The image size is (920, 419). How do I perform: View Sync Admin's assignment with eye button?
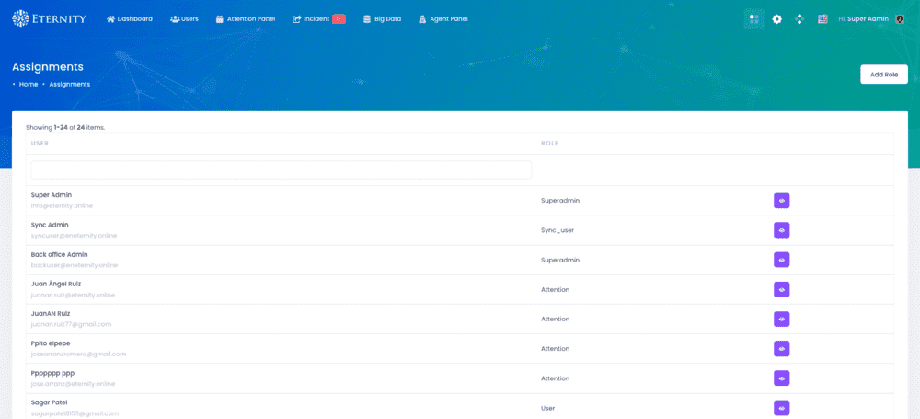tap(781, 230)
